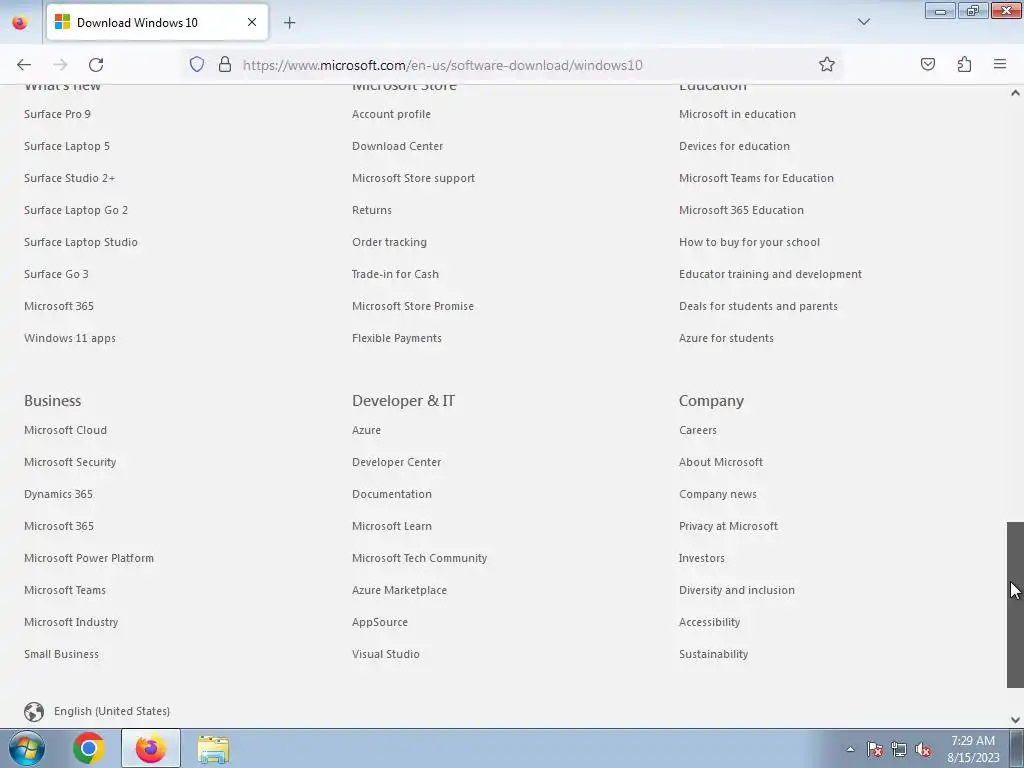Open Microsoft in education link
The height and width of the screenshot is (768, 1024).
737,114
